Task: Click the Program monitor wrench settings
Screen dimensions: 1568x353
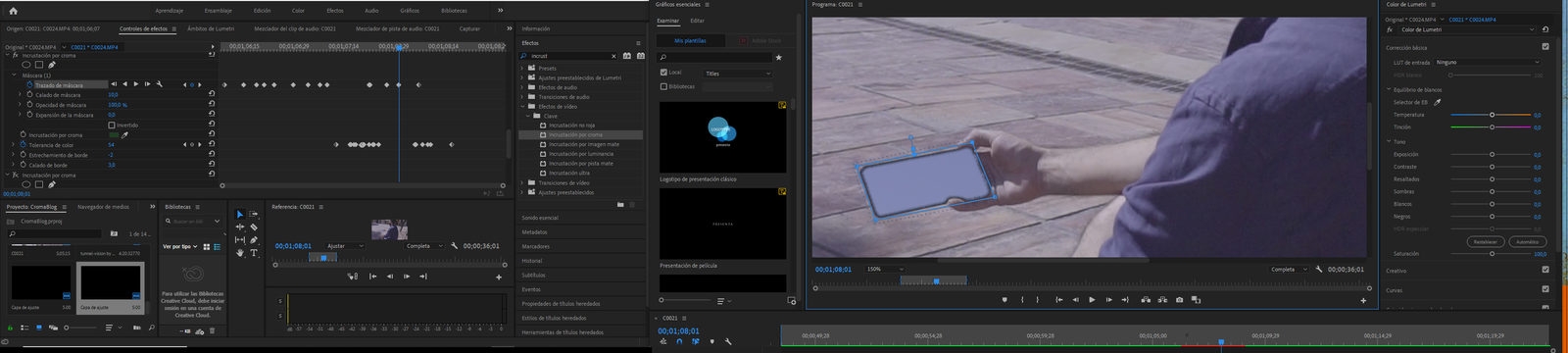Action: (1319, 269)
